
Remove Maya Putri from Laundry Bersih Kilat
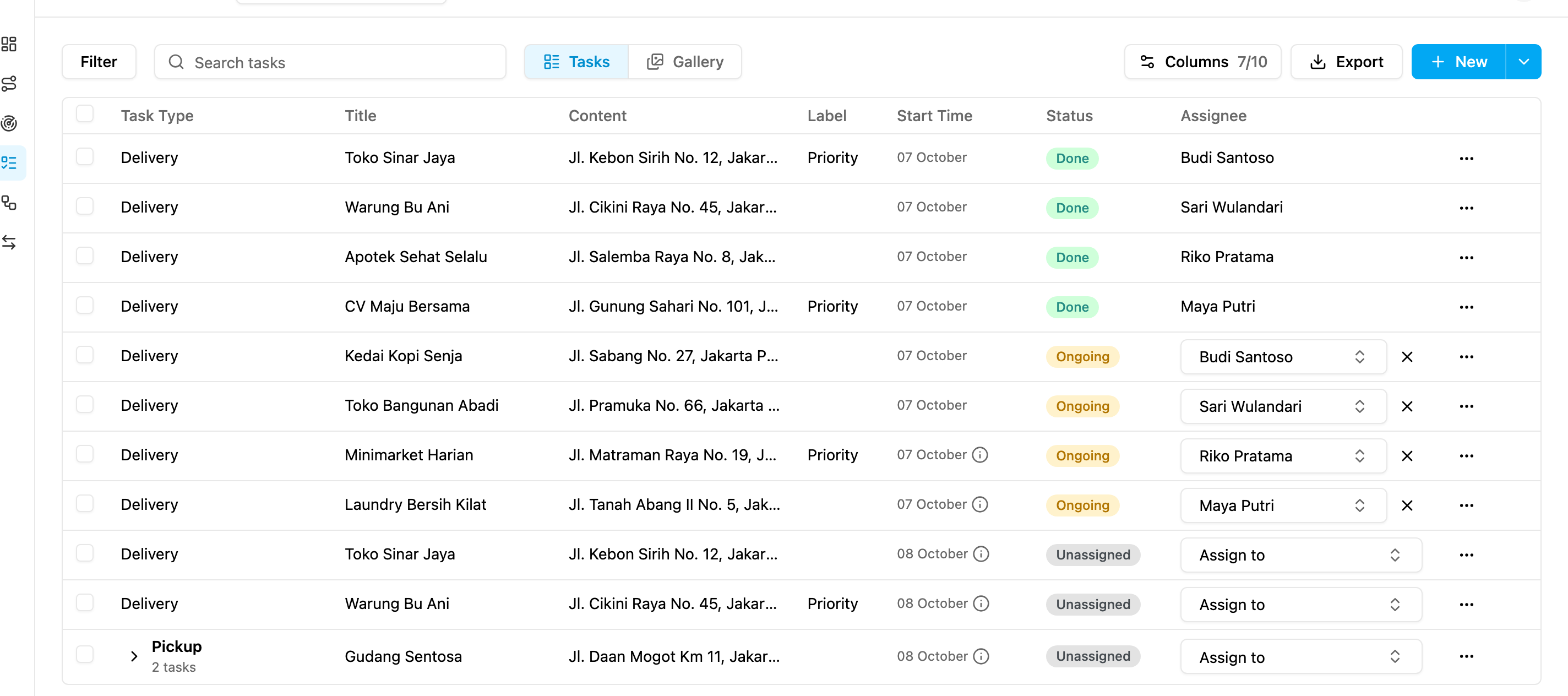(x=1407, y=505)
